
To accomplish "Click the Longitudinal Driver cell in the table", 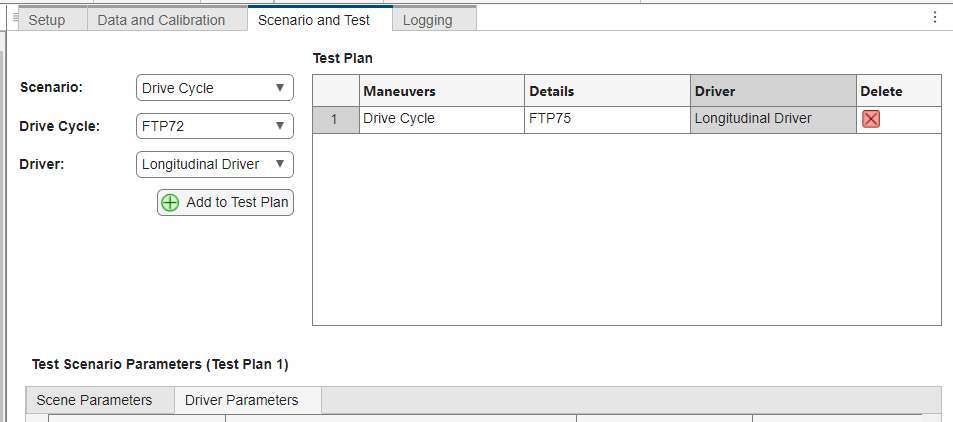I will point(773,119).
